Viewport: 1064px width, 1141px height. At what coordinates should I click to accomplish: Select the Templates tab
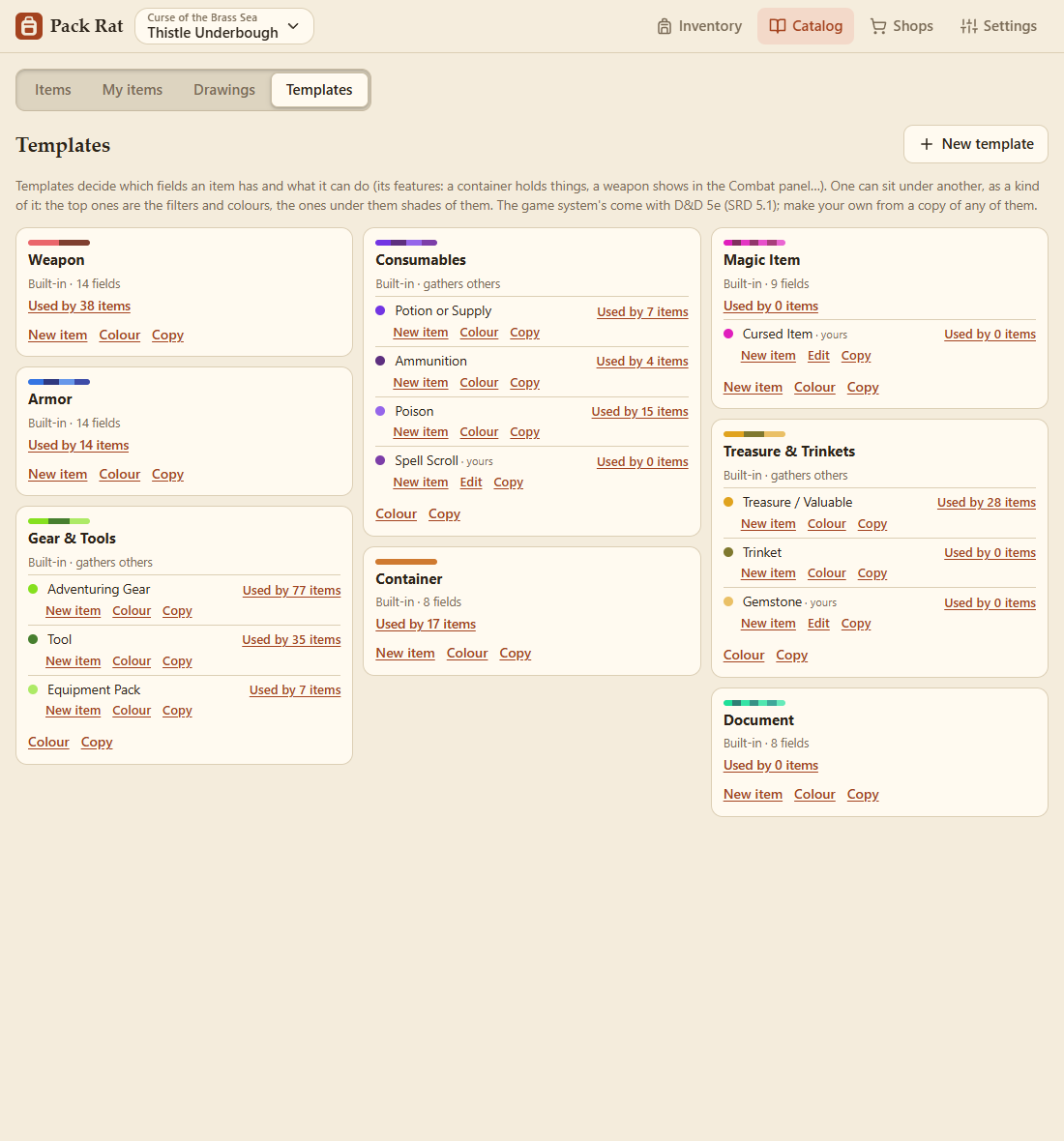[319, 90]
